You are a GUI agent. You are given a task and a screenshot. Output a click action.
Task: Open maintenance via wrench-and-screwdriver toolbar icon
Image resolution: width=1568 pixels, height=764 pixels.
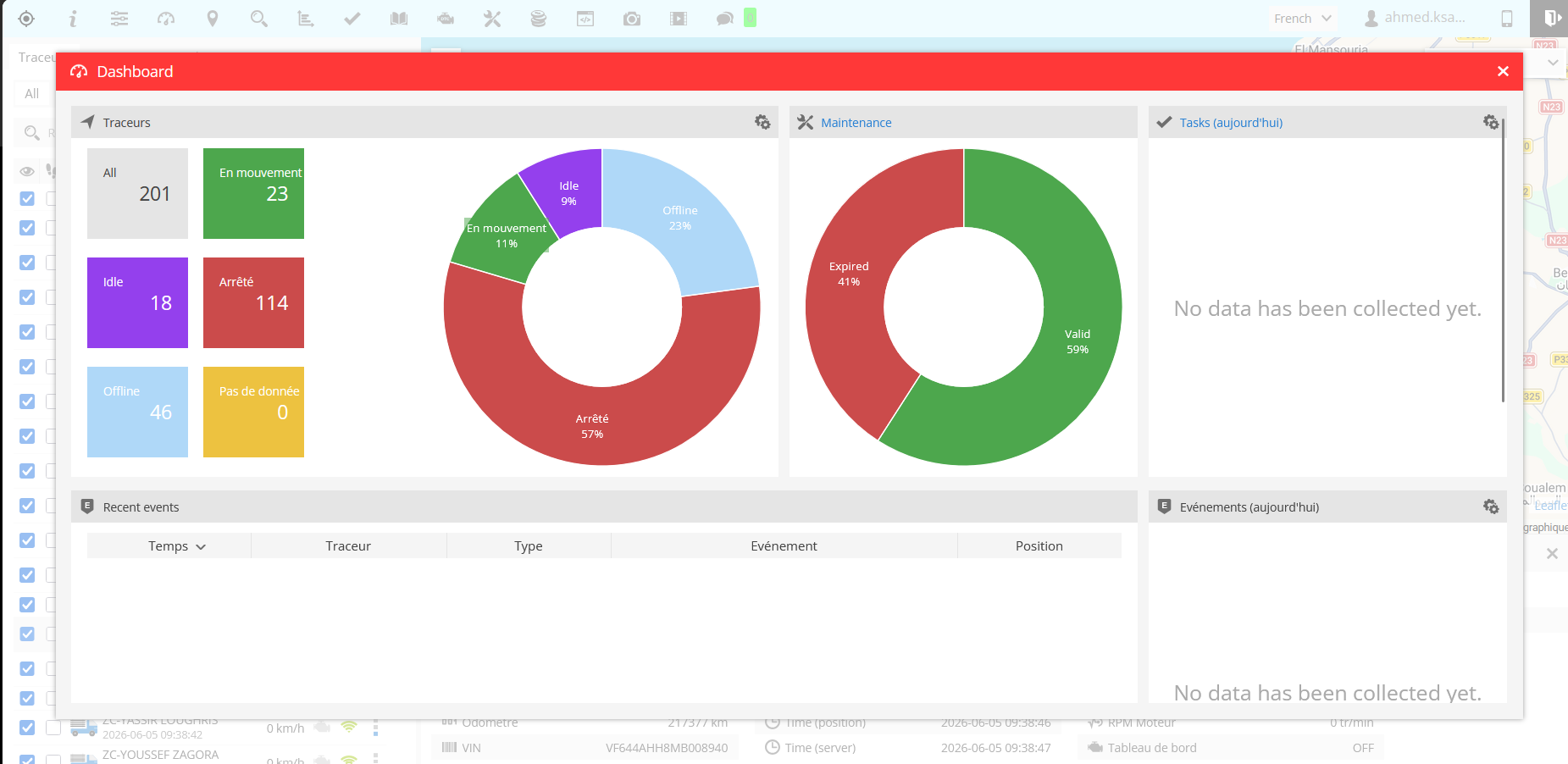click(x=492, y=19)
